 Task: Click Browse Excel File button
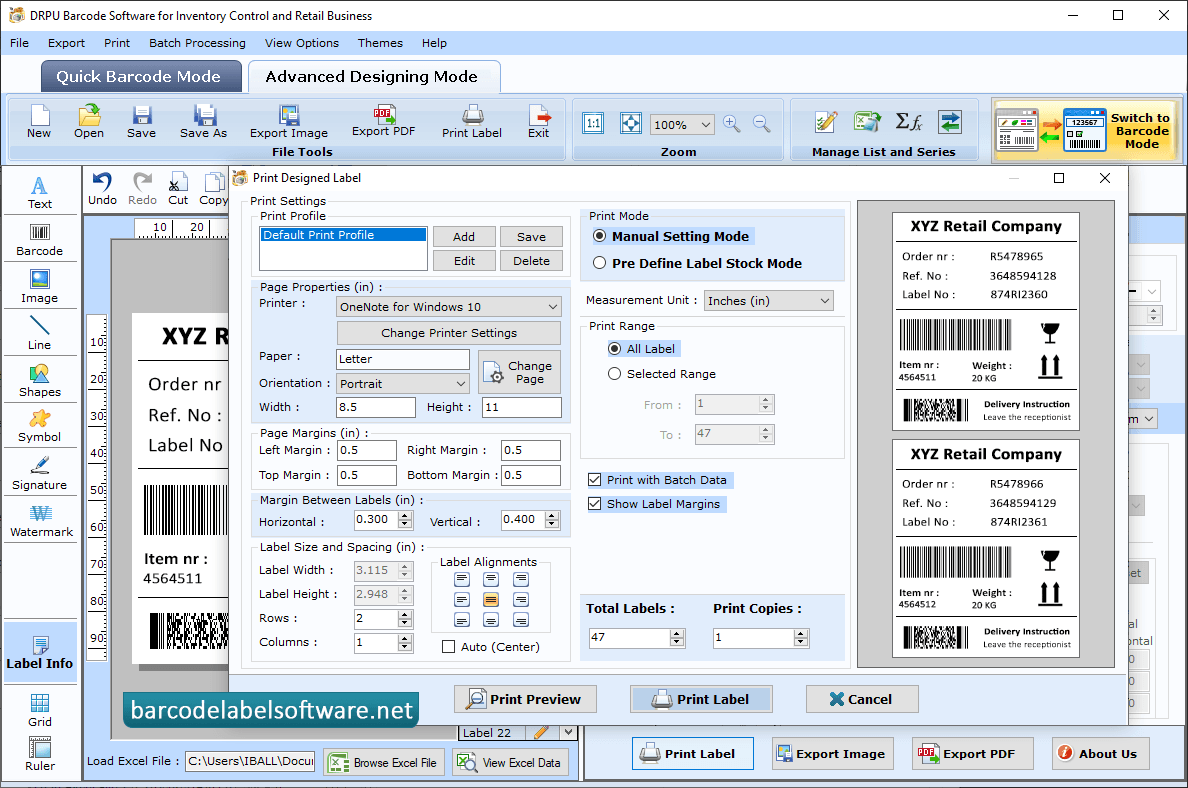(x=383, y=762)
